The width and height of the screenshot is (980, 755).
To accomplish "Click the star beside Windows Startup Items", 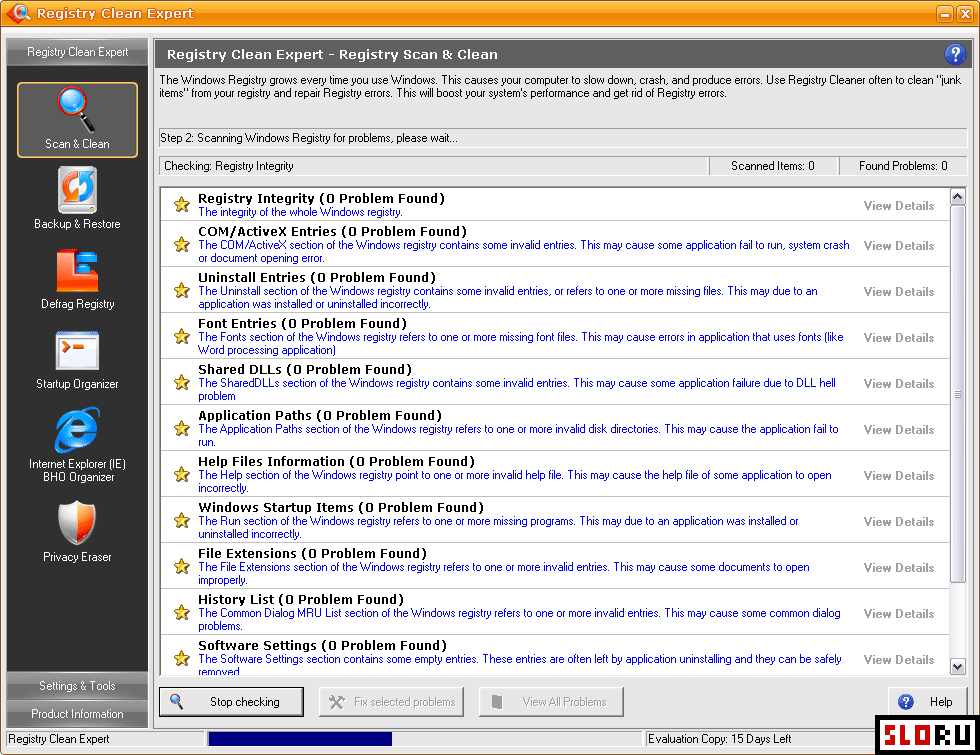I will (x=182, y=520).
